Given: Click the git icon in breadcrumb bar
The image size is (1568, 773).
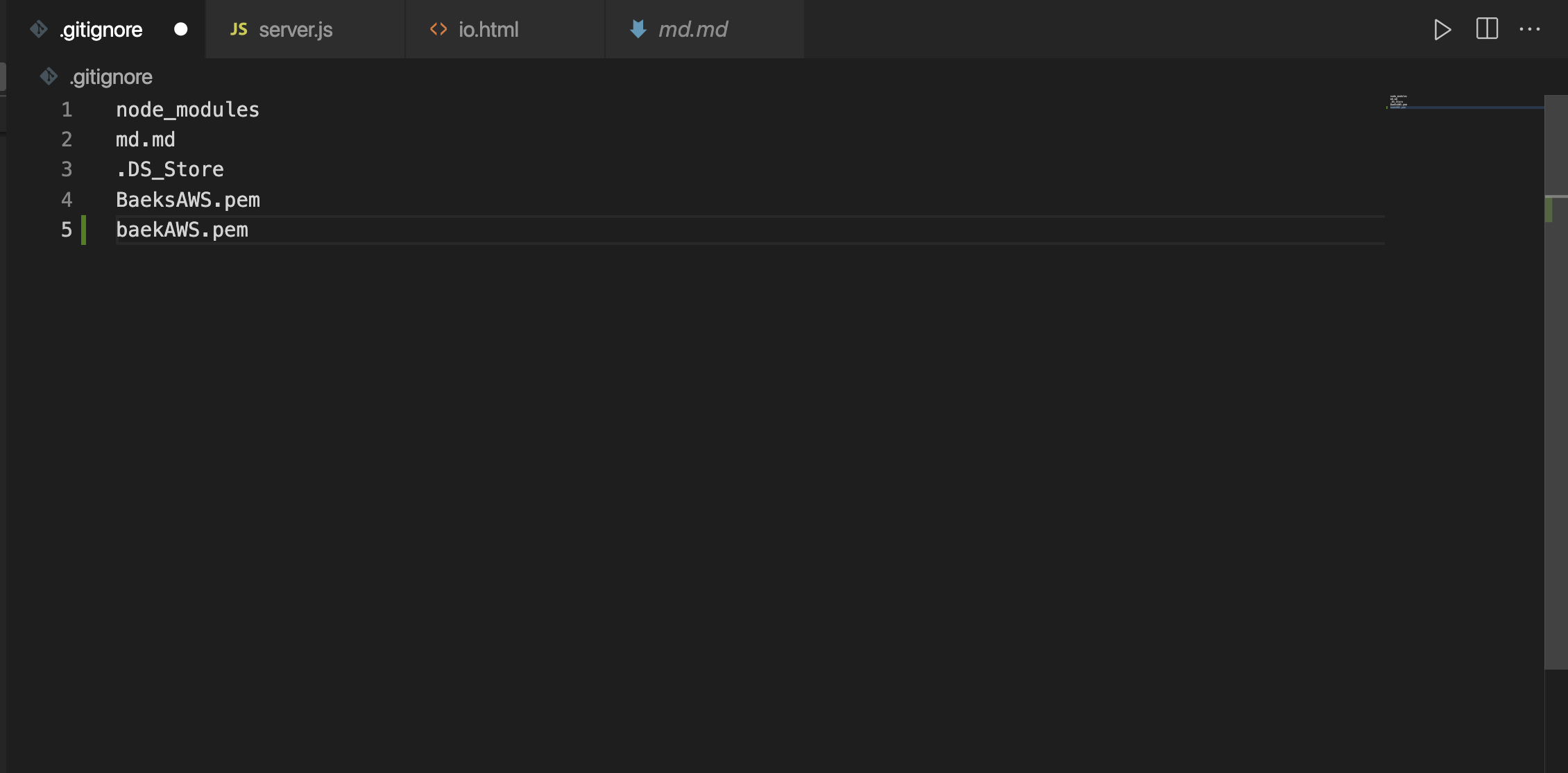Looking at the screenshot, I should pyautogui.click(x=49, y=76).
